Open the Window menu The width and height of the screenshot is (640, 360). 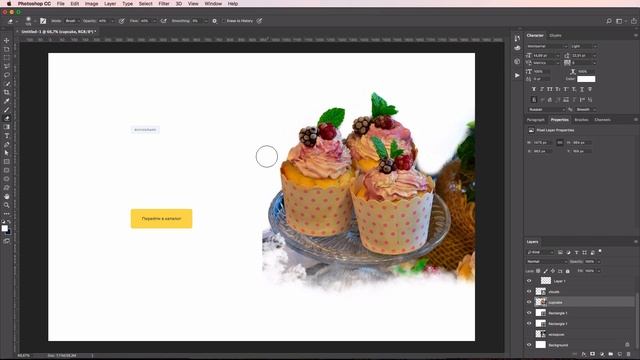tap(213, 4)
